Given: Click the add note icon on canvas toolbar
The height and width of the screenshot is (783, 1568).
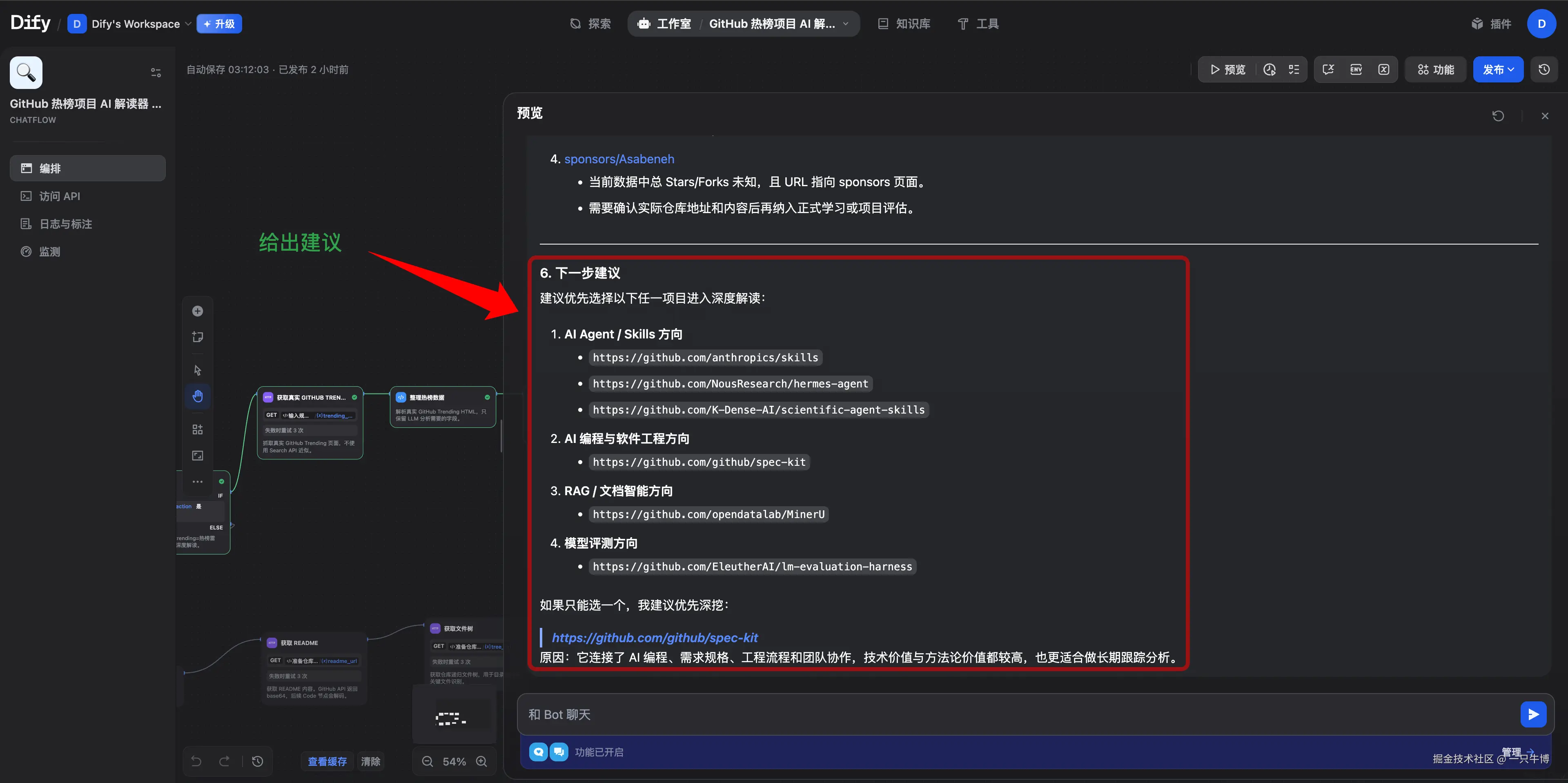Looking at the screenshot, I should click(197, 337).
